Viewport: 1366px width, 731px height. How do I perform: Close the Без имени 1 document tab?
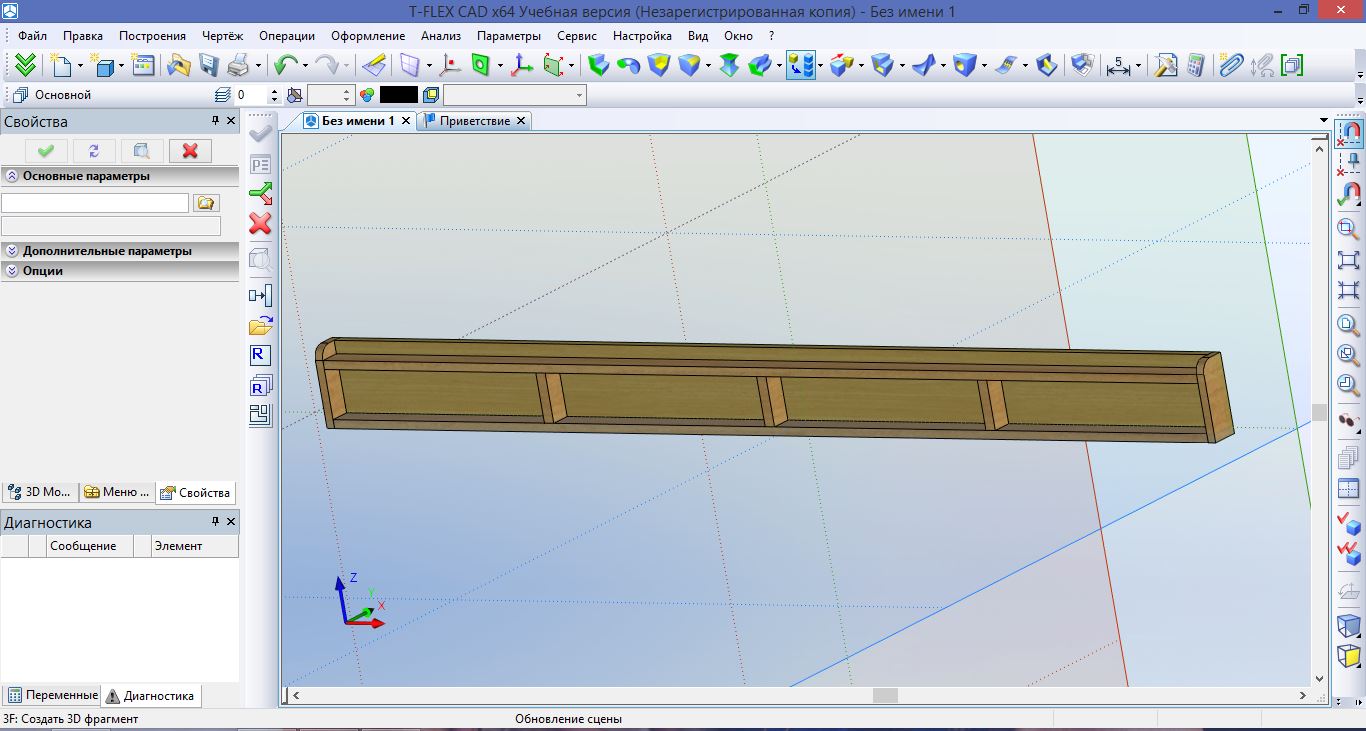[x=405, y=121]
